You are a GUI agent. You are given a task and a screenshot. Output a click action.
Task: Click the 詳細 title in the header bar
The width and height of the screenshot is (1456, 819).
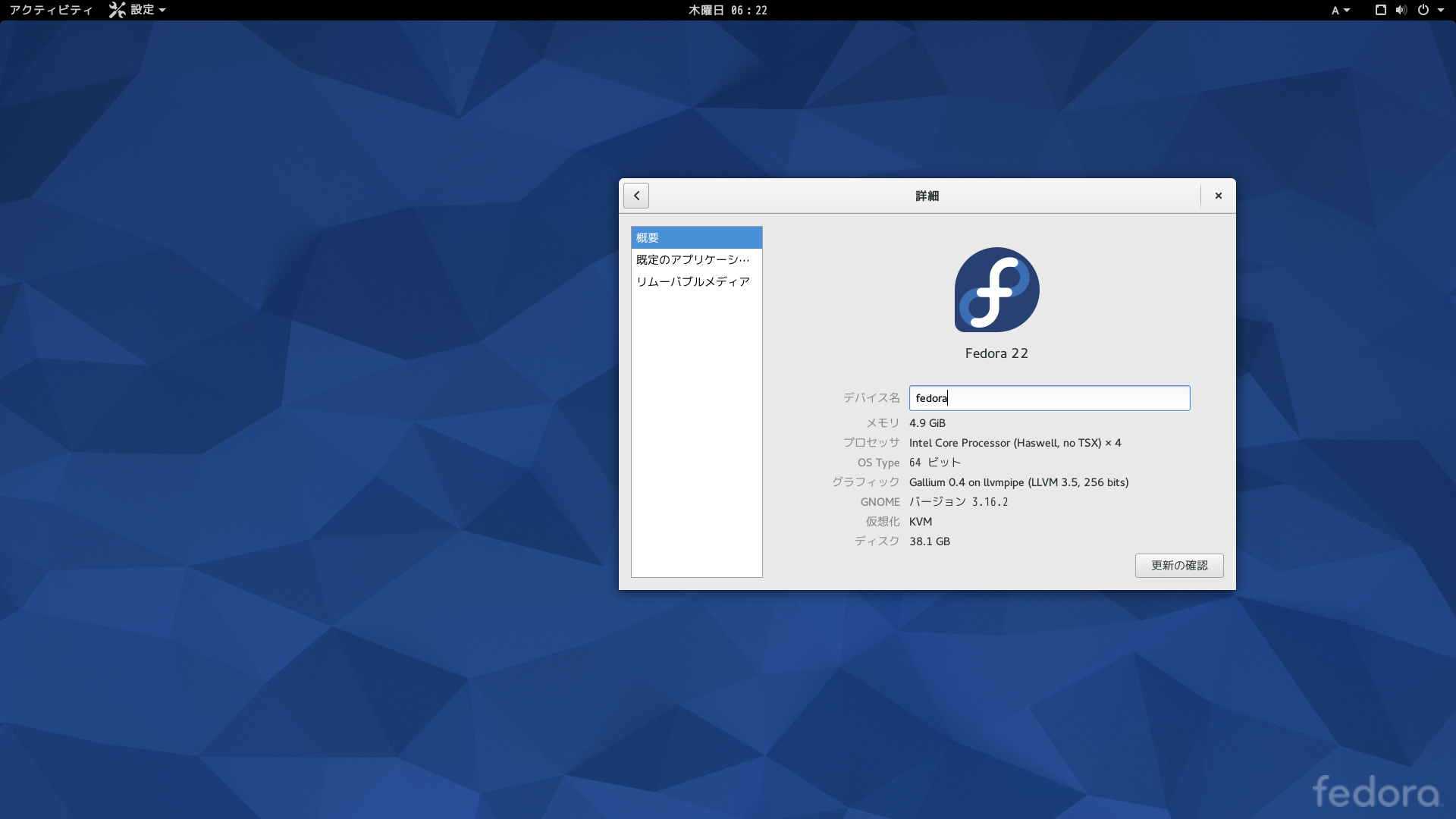(927, 196)
